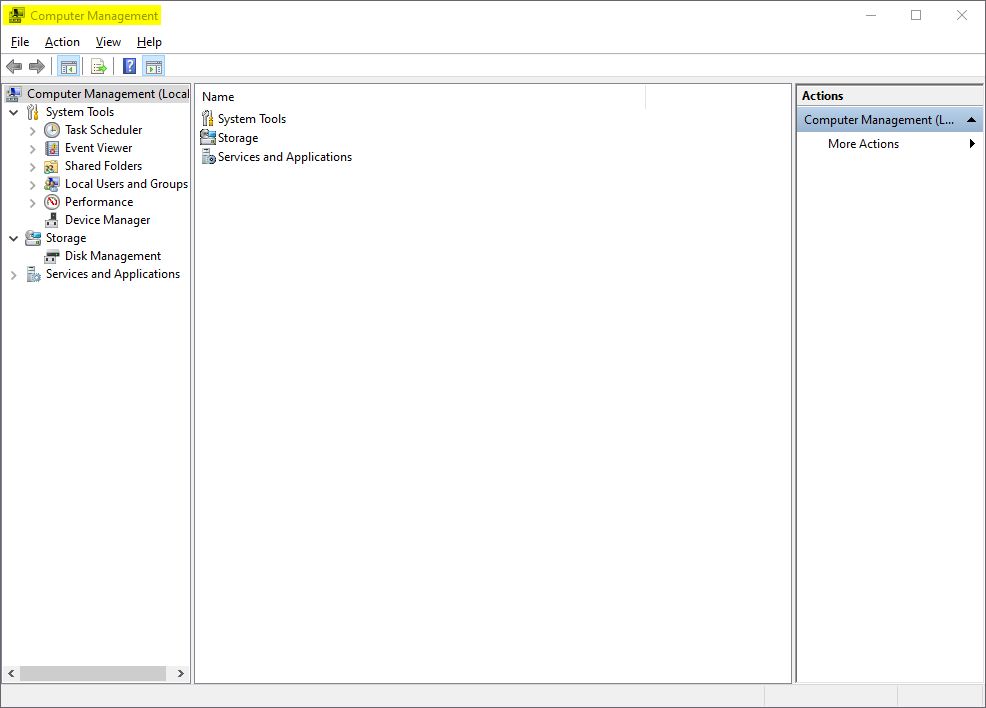Click the Back arrow in the toolbar

click(14, 67)
